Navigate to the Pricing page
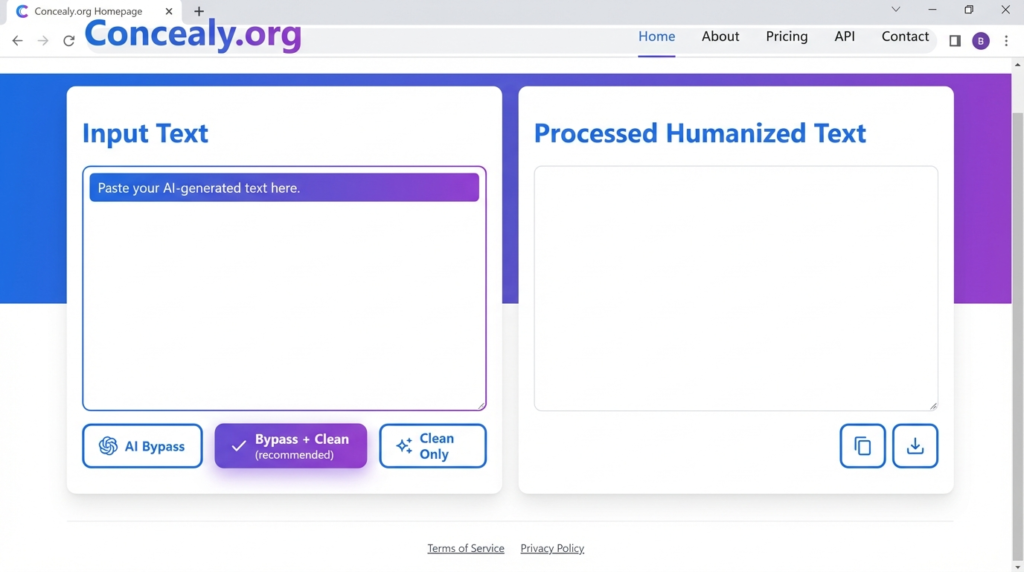The width and height of the screenshot is (1024, 572). (786, 37)
